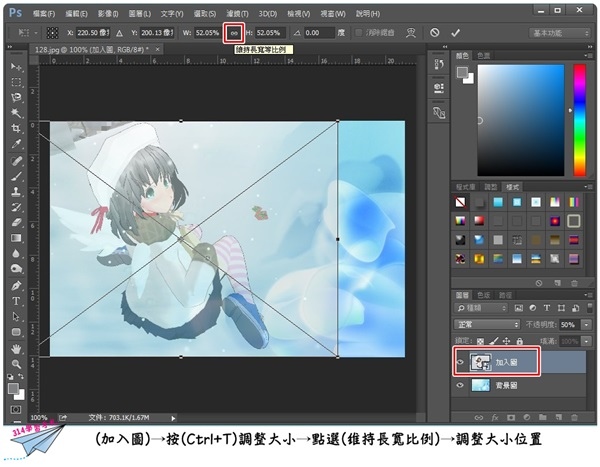Viewport: 600px width, 467px height.
Task: Open the 視窗(W) menu
Action: click(x=333, y=14)
